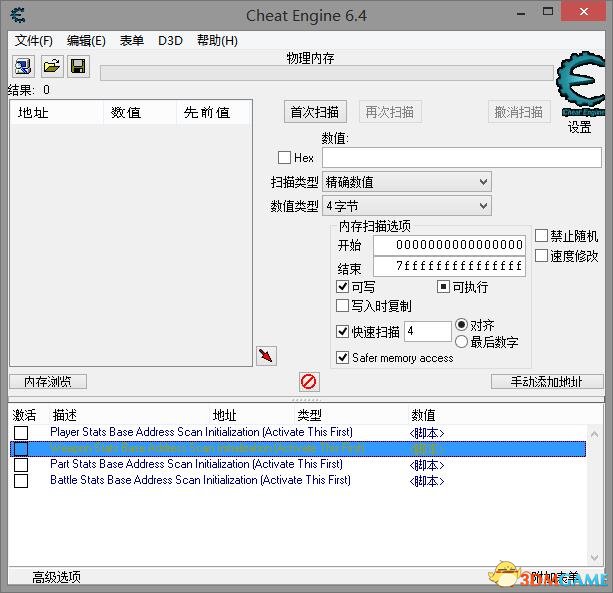Select Player Stats Base Address Scan row
The image size is (613, 593).
click(x=298, y=433)
